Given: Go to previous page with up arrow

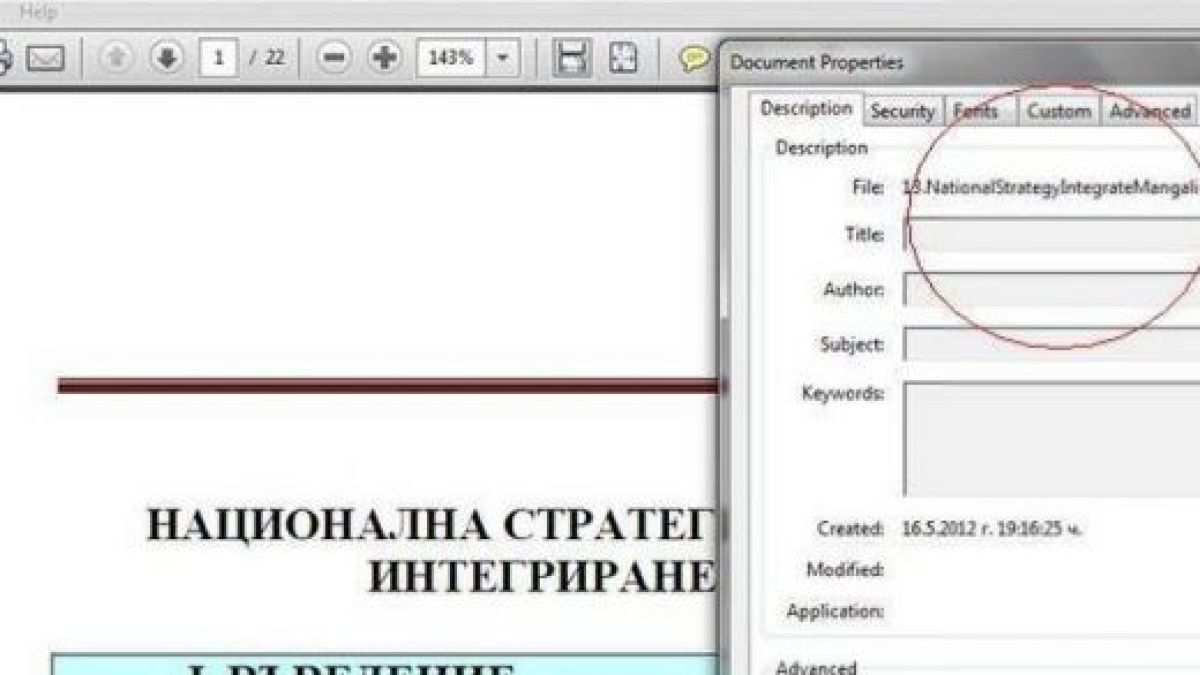Looking at the screenshot, I should pyautogui.click(x=117, y=58).
